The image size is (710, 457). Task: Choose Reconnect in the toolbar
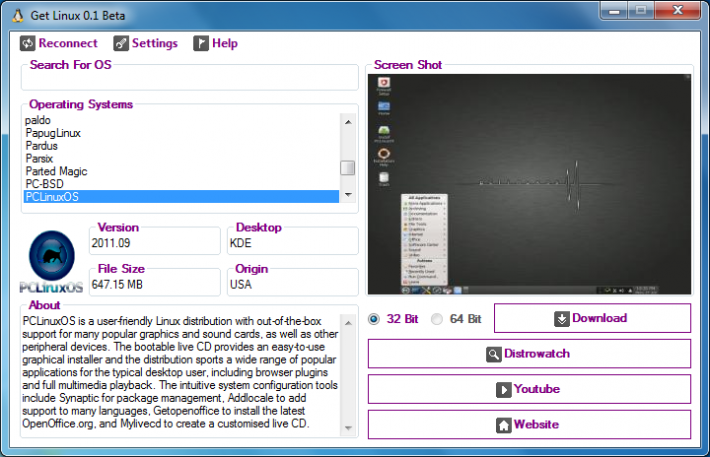coord(59,43)
